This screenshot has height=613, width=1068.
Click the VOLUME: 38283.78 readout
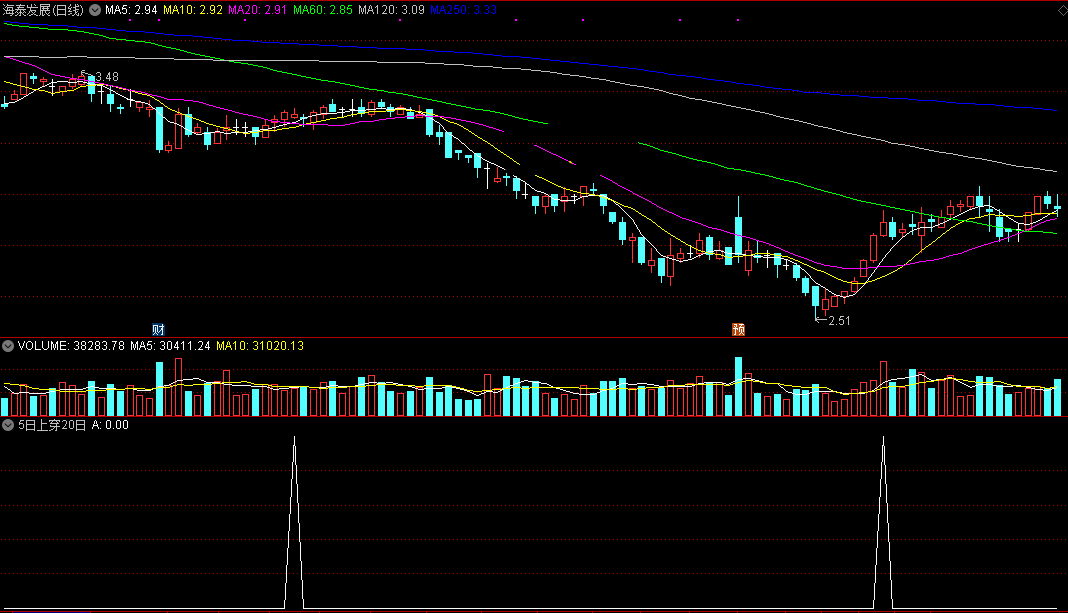pyautogui.click(x=71, y=346)
